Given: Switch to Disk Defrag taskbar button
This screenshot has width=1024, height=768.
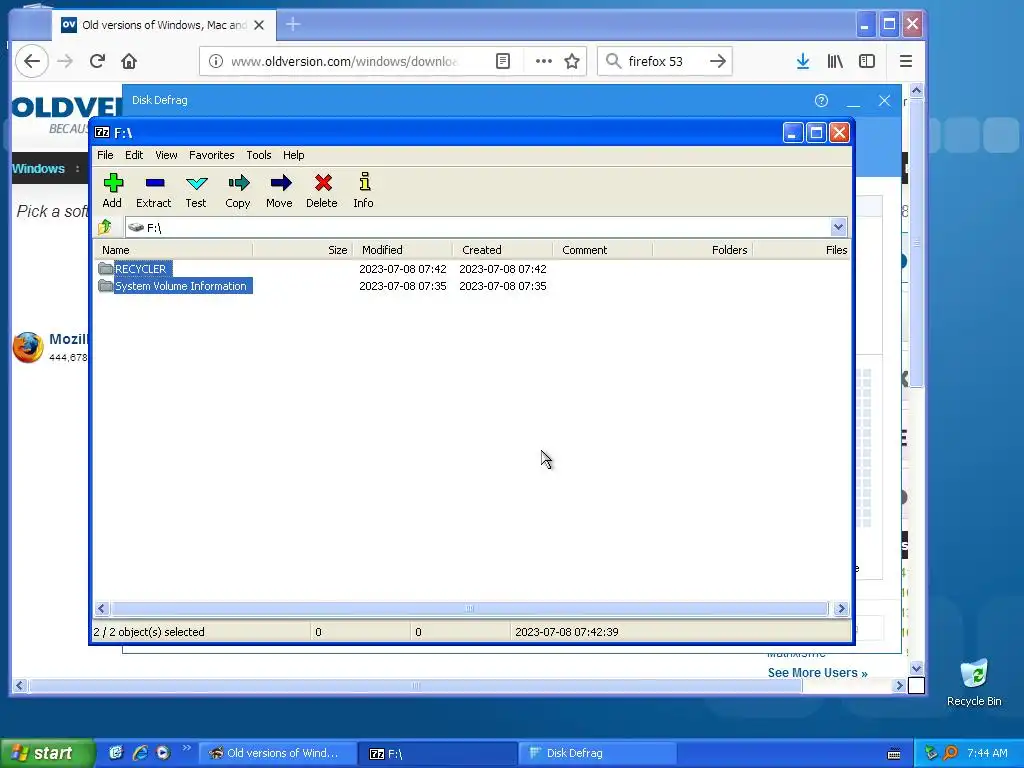Looking at the screenshot, I should tap(597, 753).
